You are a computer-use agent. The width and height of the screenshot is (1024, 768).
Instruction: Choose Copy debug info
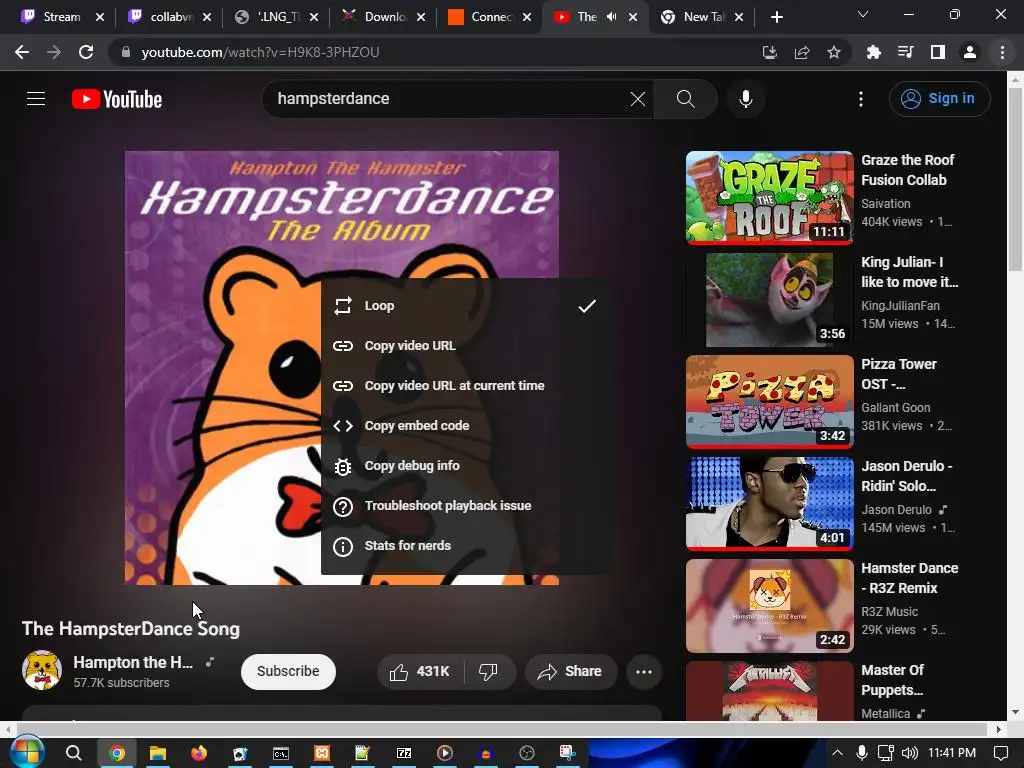pos(466,466)
